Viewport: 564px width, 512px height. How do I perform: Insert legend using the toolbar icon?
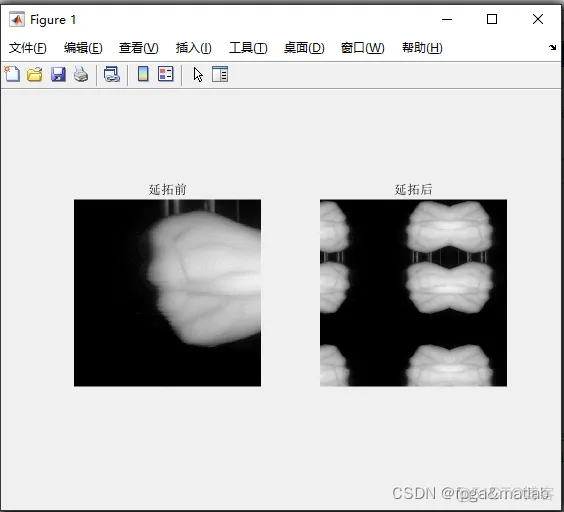(x=166, y=74)
